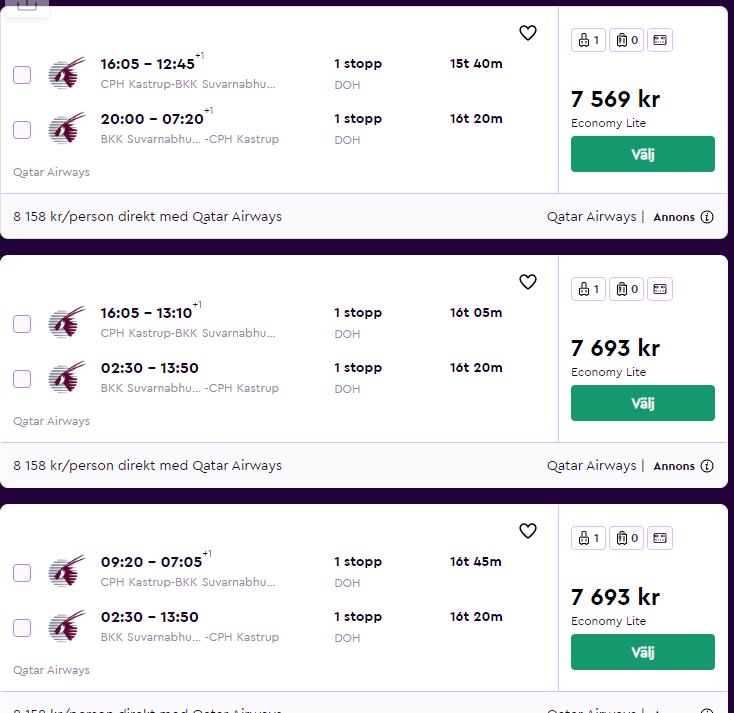Click Välj on the third flight card

[x=642, y=652]
